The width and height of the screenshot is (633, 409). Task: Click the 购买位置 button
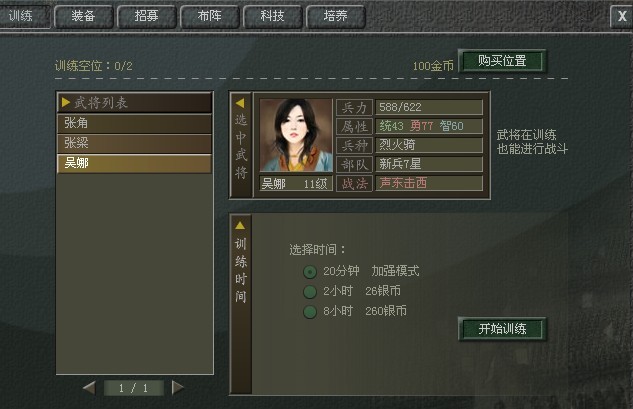click(x=502, y=61)
